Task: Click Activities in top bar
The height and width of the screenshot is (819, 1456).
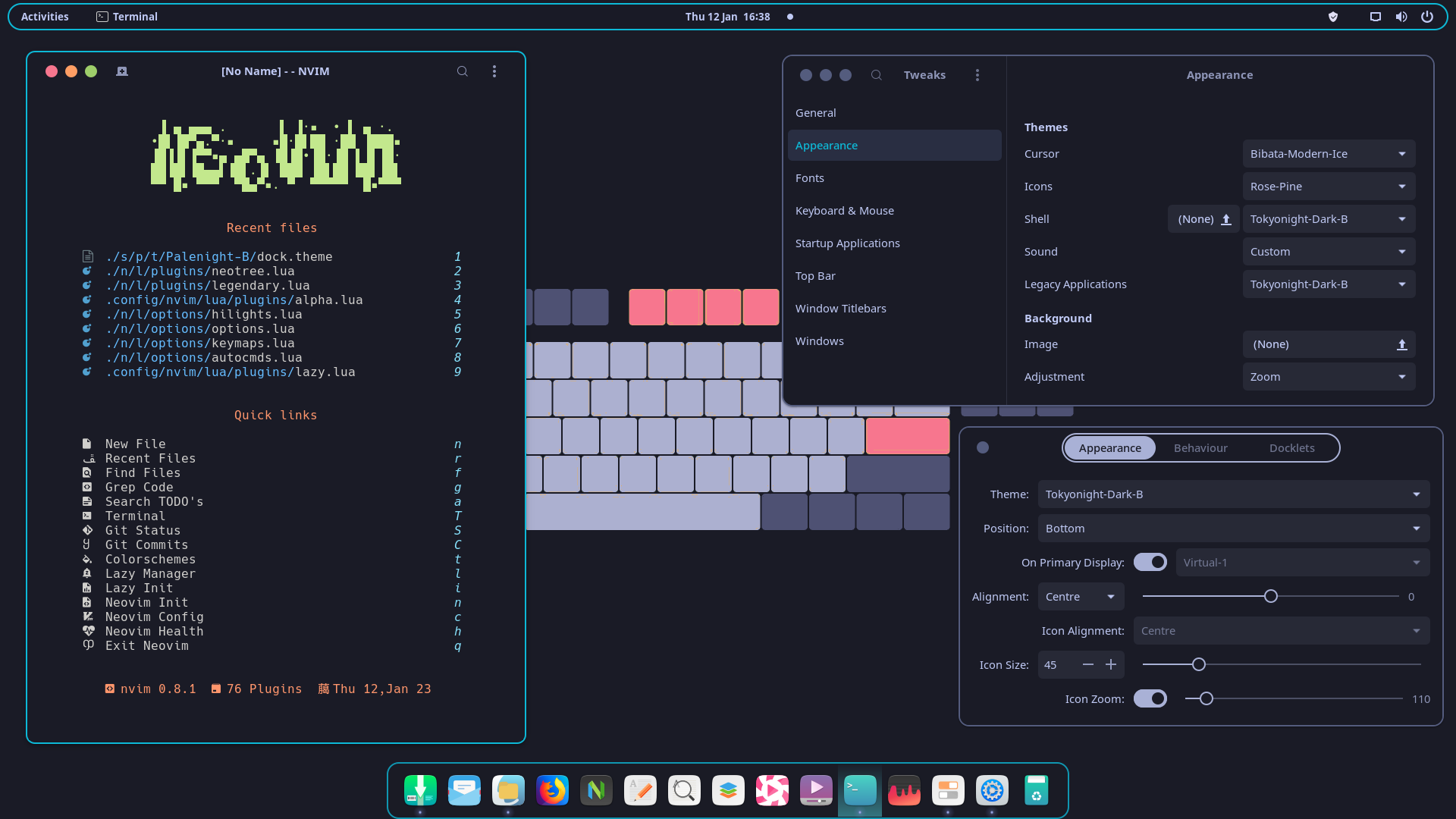Action: 45,17
